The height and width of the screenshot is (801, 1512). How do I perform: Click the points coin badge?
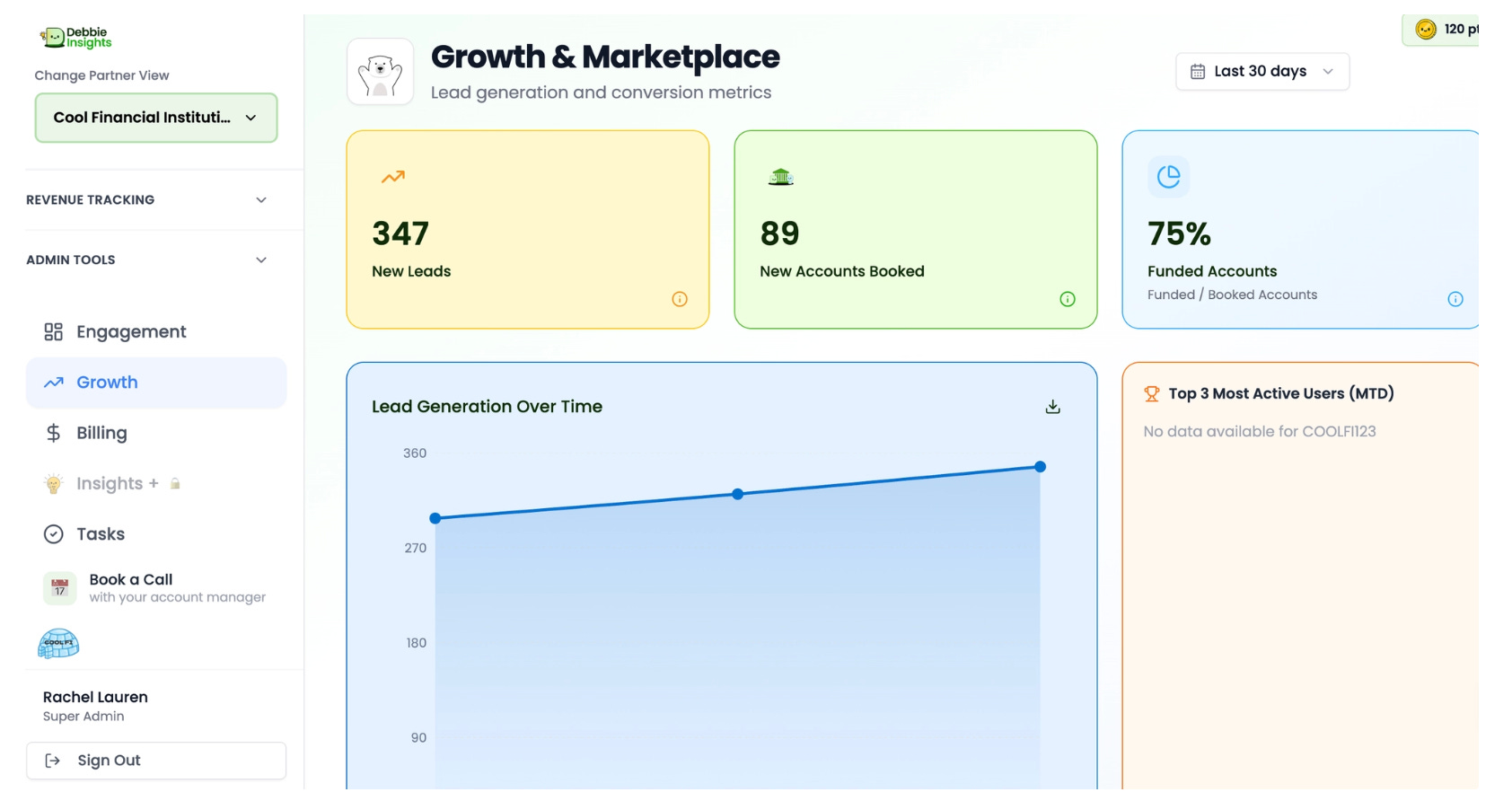point(1441,30)
